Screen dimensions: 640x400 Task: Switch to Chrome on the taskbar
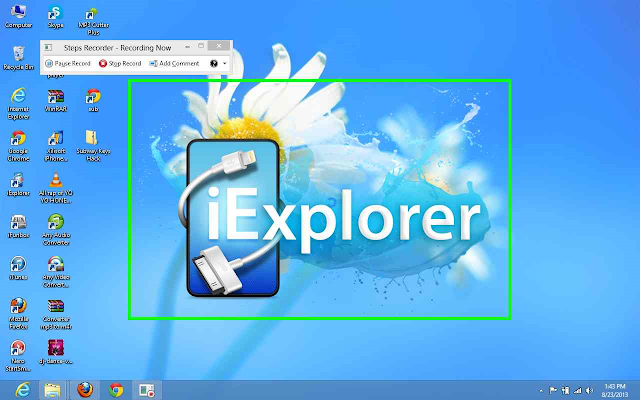pyautogui.click(x=116, y=390)
